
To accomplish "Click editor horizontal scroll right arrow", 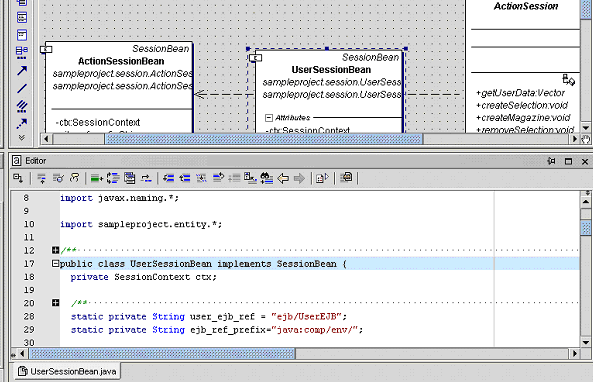I will tap(575, 354).
